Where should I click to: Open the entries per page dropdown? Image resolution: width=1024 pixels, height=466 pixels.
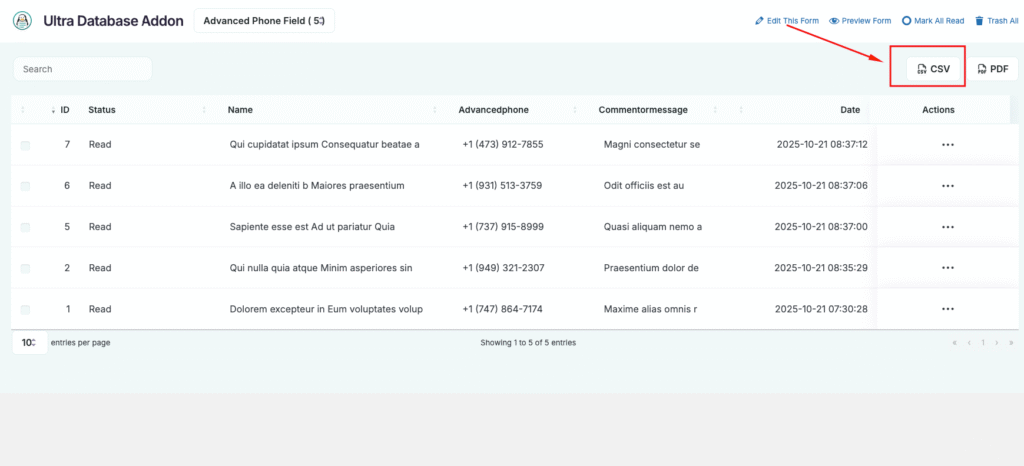[x=29, y=343]
